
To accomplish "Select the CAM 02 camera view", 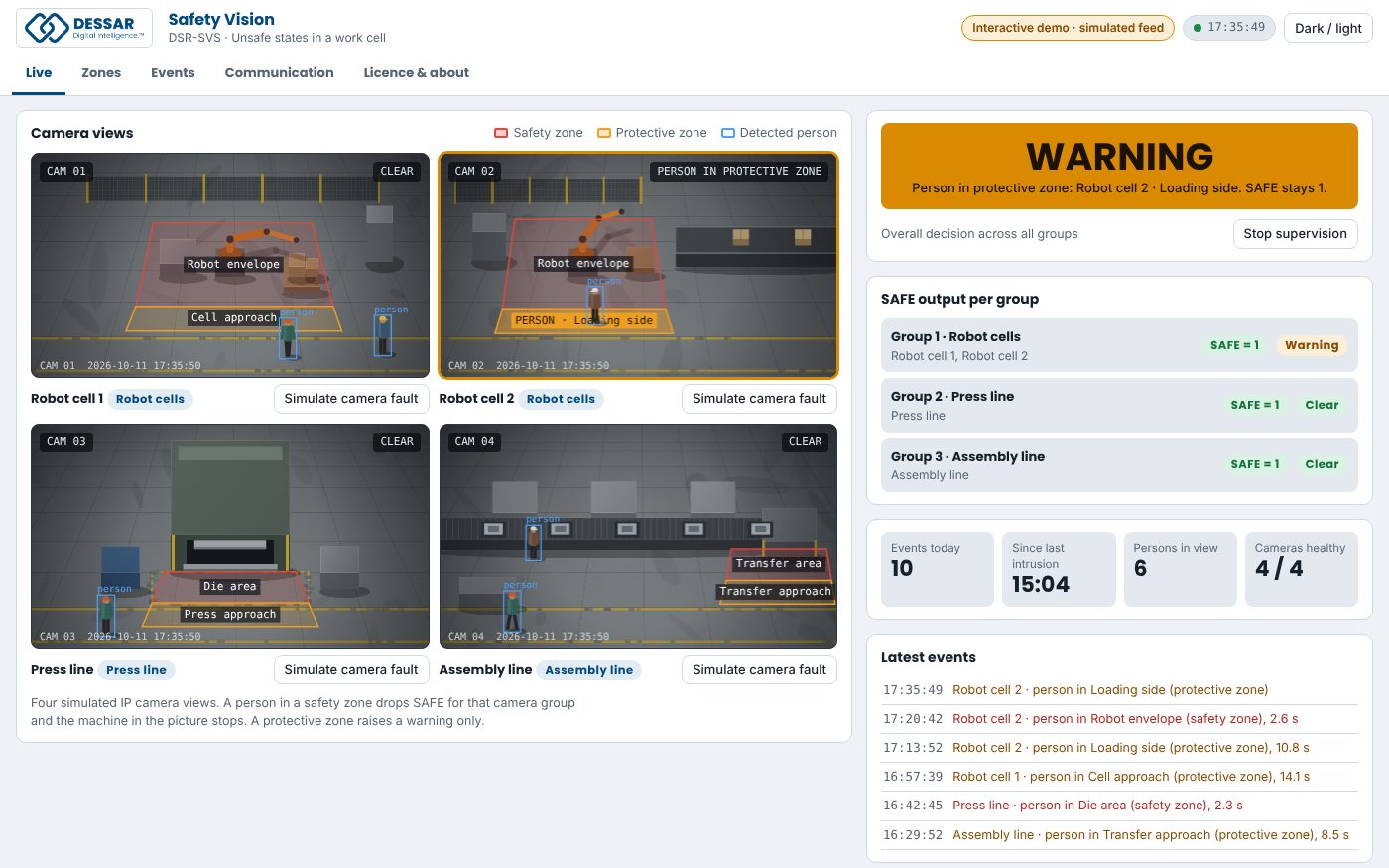I will pos(638,265).
